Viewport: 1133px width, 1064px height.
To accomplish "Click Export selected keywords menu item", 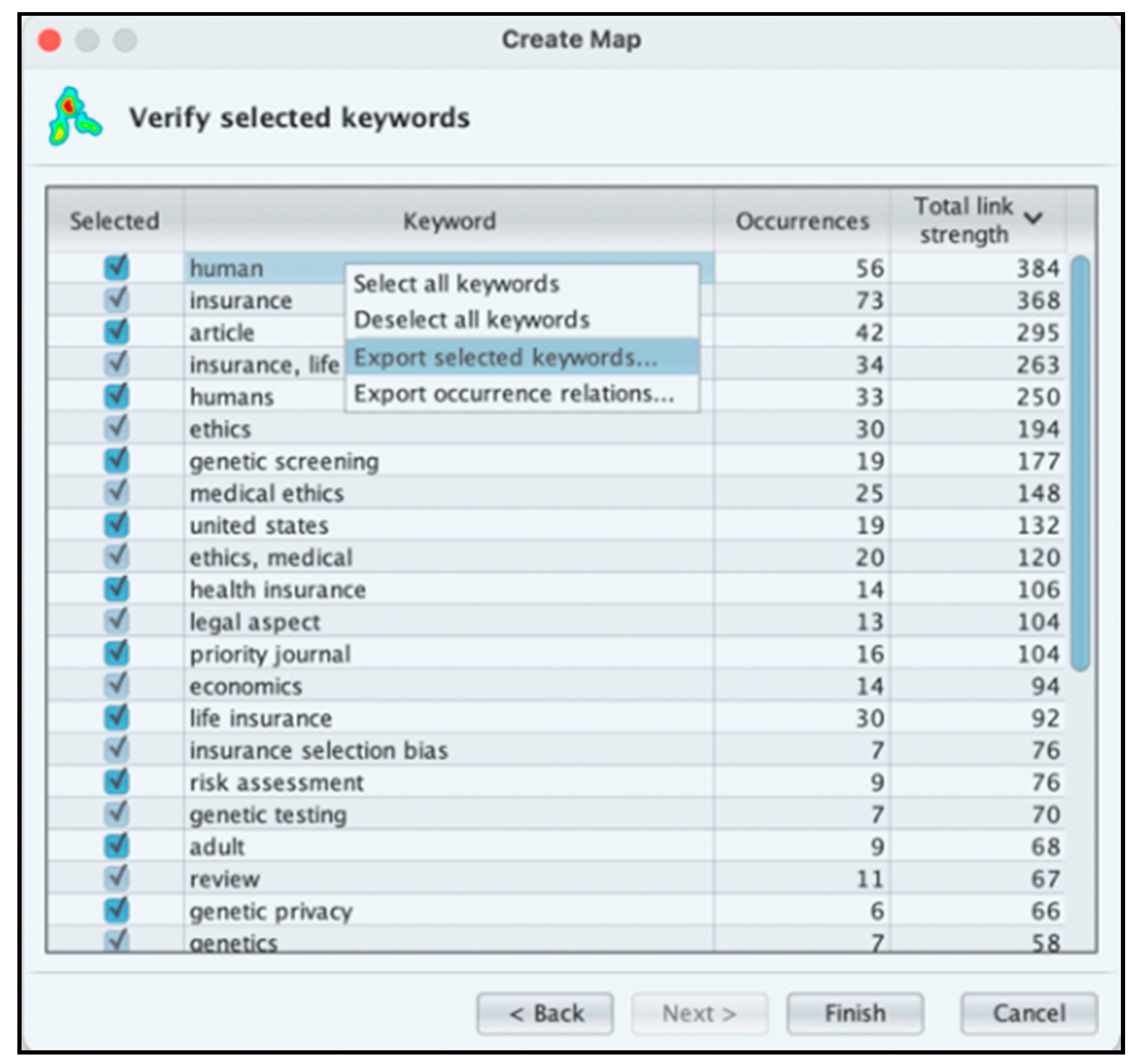I will coord(505,358).
